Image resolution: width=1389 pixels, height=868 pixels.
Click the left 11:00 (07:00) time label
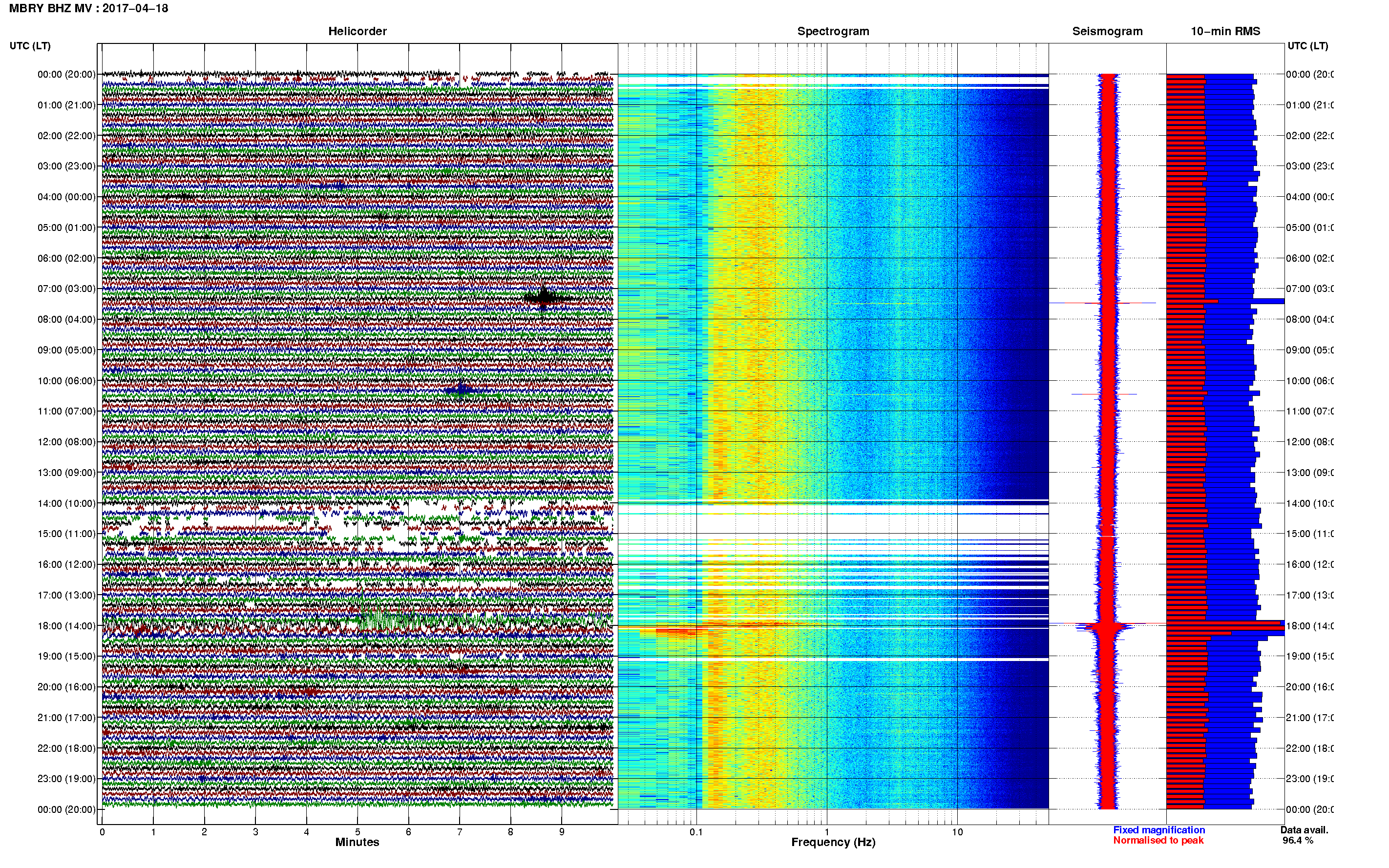click(66, 411)
